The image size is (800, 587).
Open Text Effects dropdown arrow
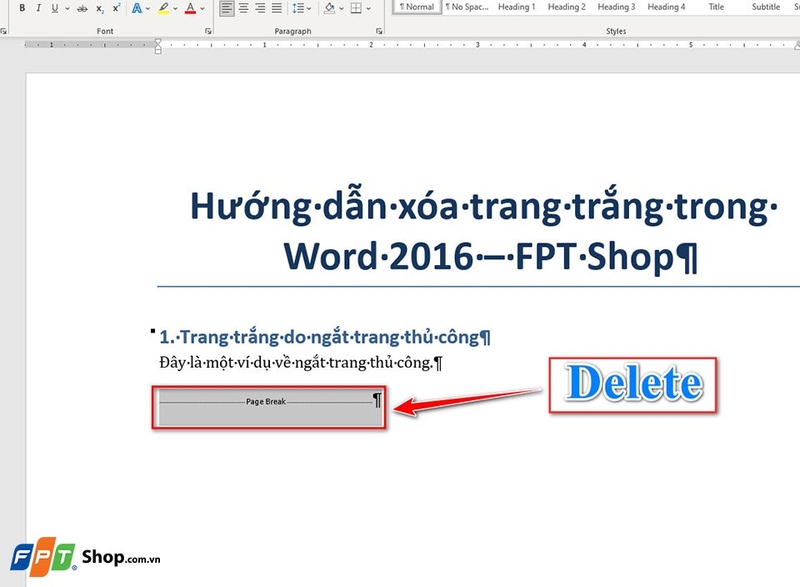(148, 8)
